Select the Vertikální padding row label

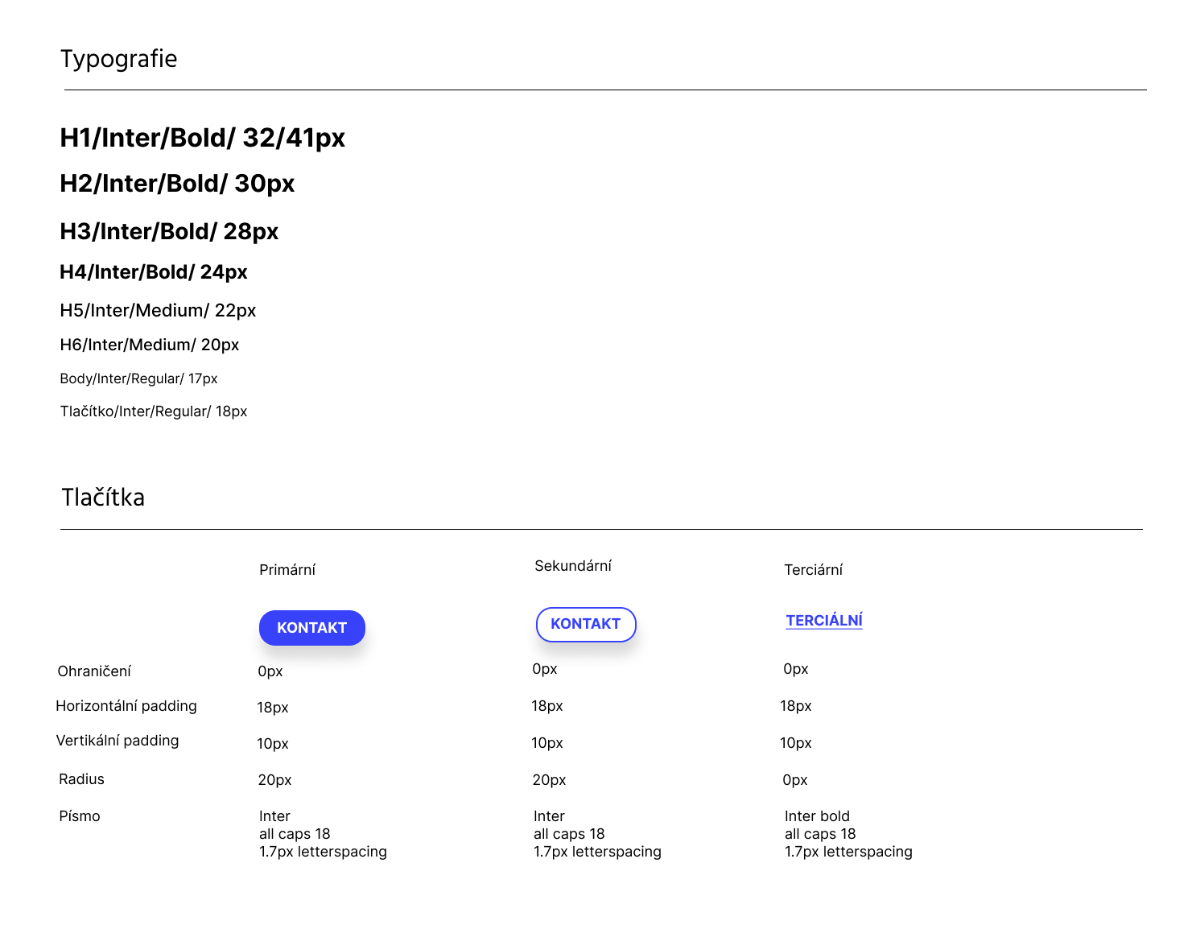(x=117, y=741)
